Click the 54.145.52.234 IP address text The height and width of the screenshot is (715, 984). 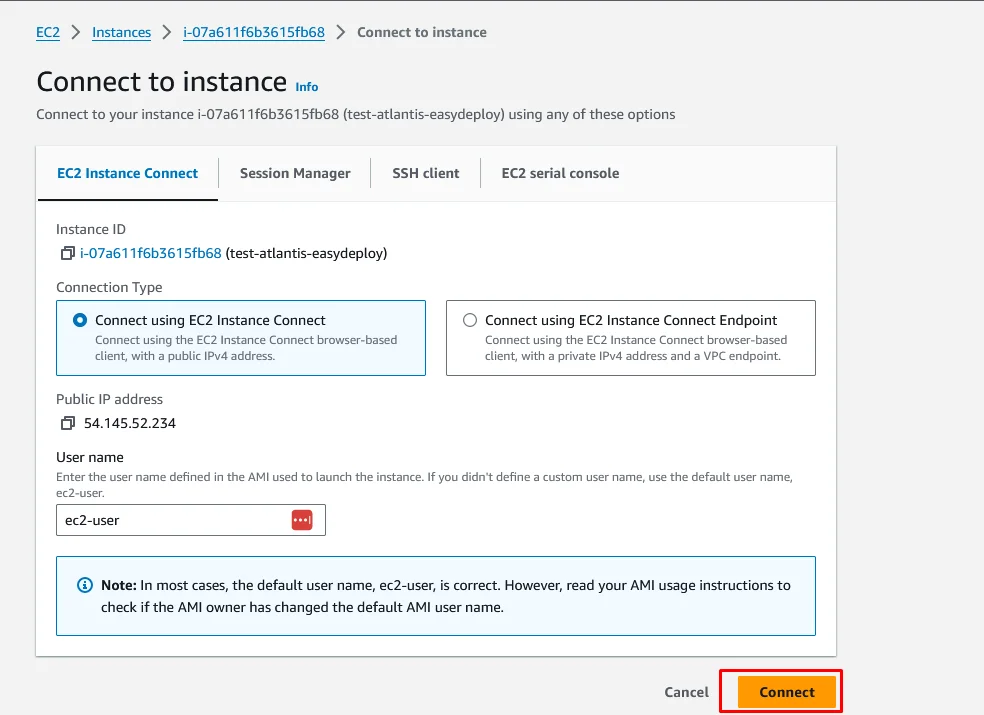130,423
